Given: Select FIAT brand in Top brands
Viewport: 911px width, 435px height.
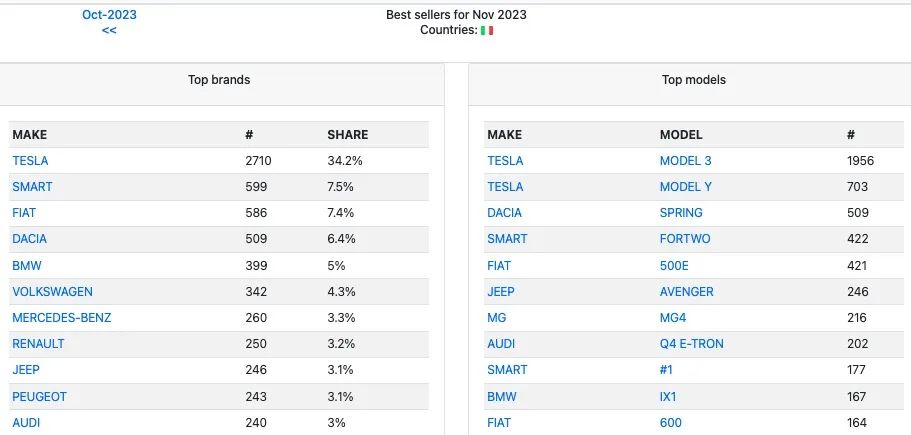Looking at the screenshot, I should (24, 213).
